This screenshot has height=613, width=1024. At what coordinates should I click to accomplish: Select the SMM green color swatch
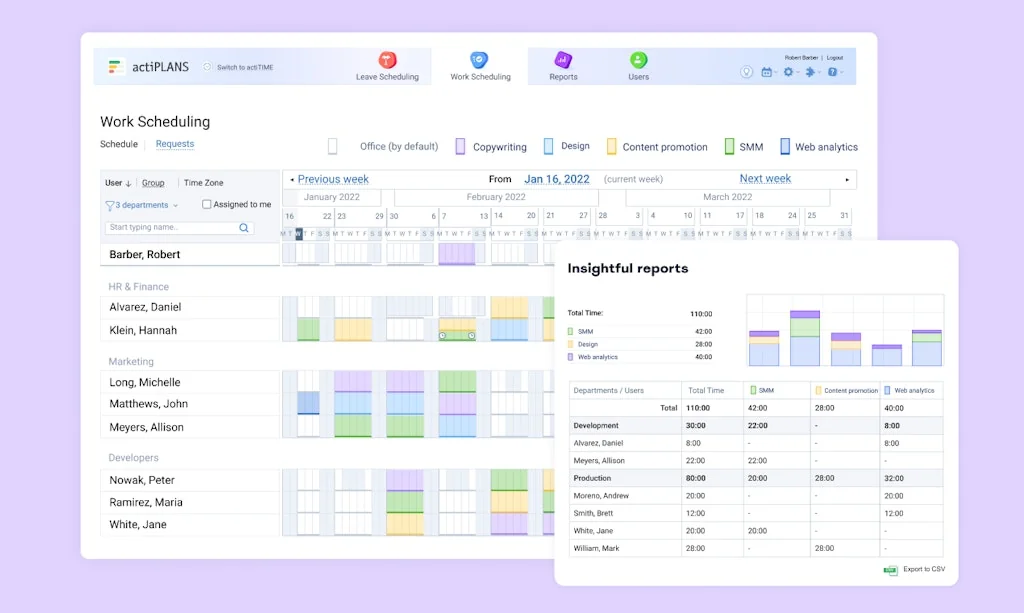[x=727, y=146]
